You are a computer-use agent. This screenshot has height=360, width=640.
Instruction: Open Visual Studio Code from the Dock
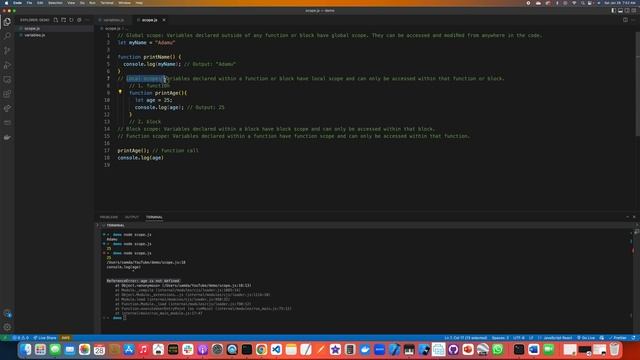276,349
